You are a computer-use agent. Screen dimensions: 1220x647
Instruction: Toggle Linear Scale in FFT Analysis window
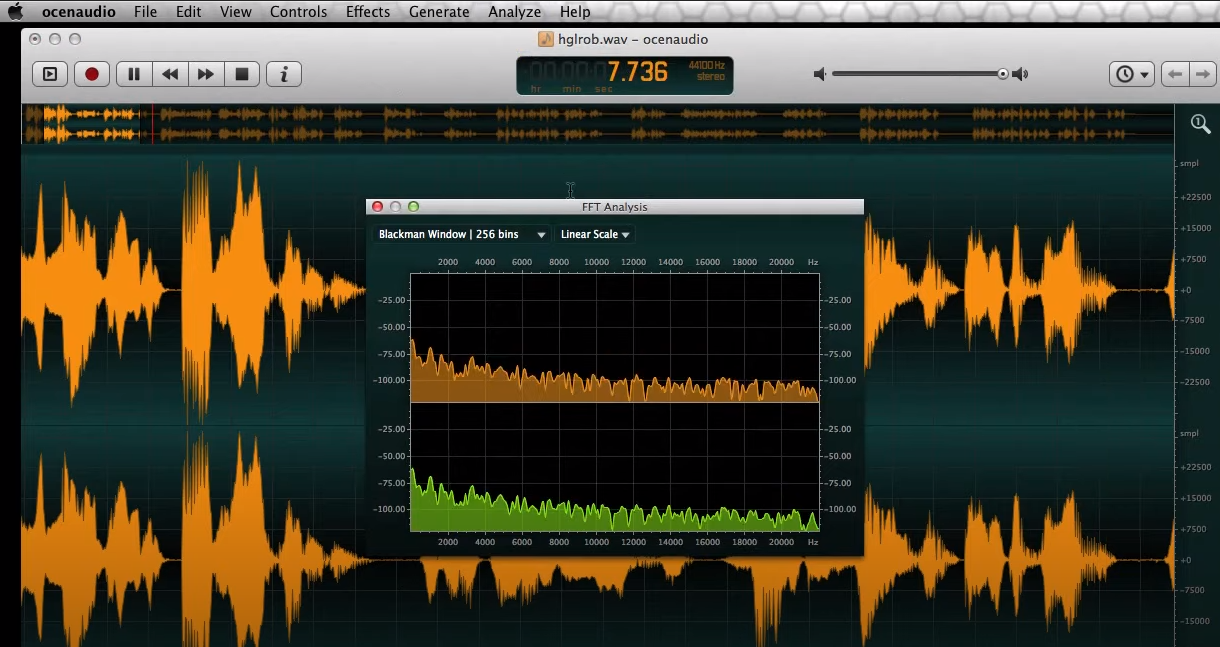(x=594, y=233)
